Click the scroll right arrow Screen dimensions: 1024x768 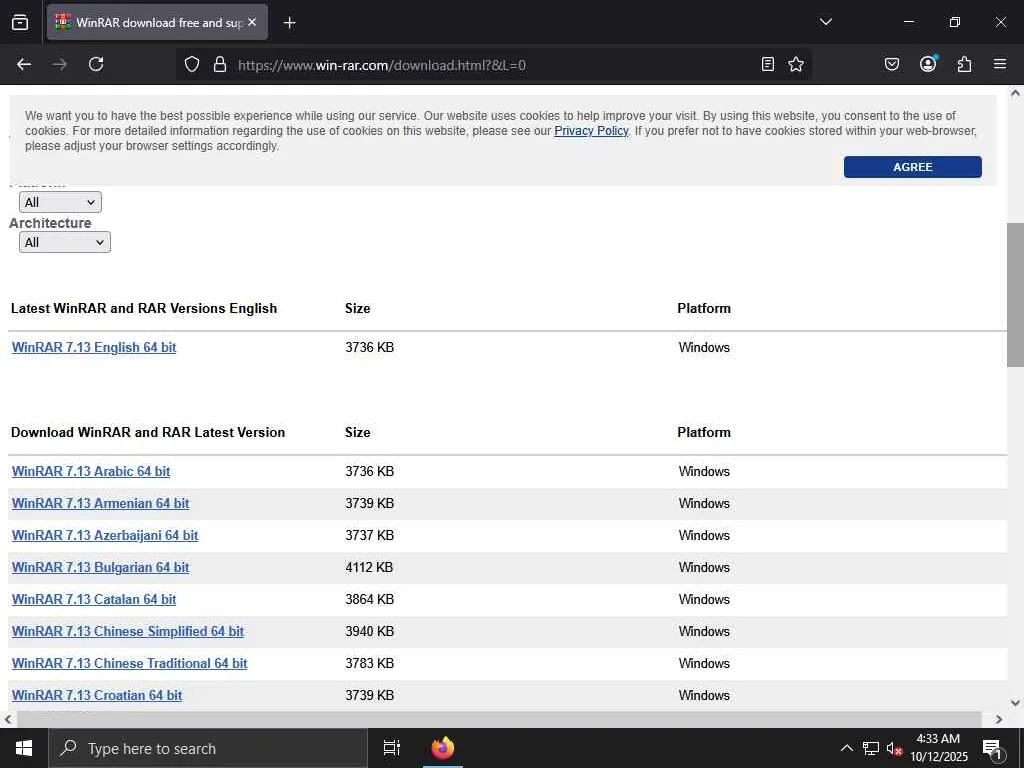click(999, 719)
